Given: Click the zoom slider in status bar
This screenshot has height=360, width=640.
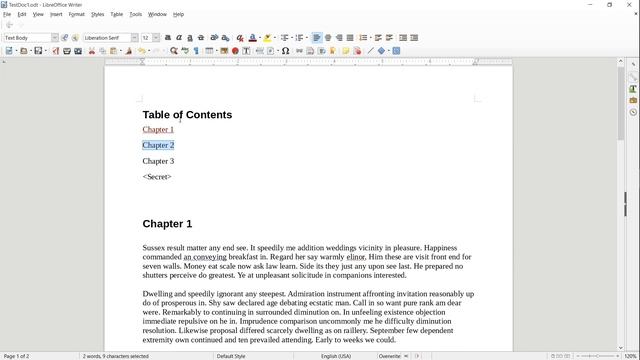Looking at the screenshot, I should click(x=597, y=356).
